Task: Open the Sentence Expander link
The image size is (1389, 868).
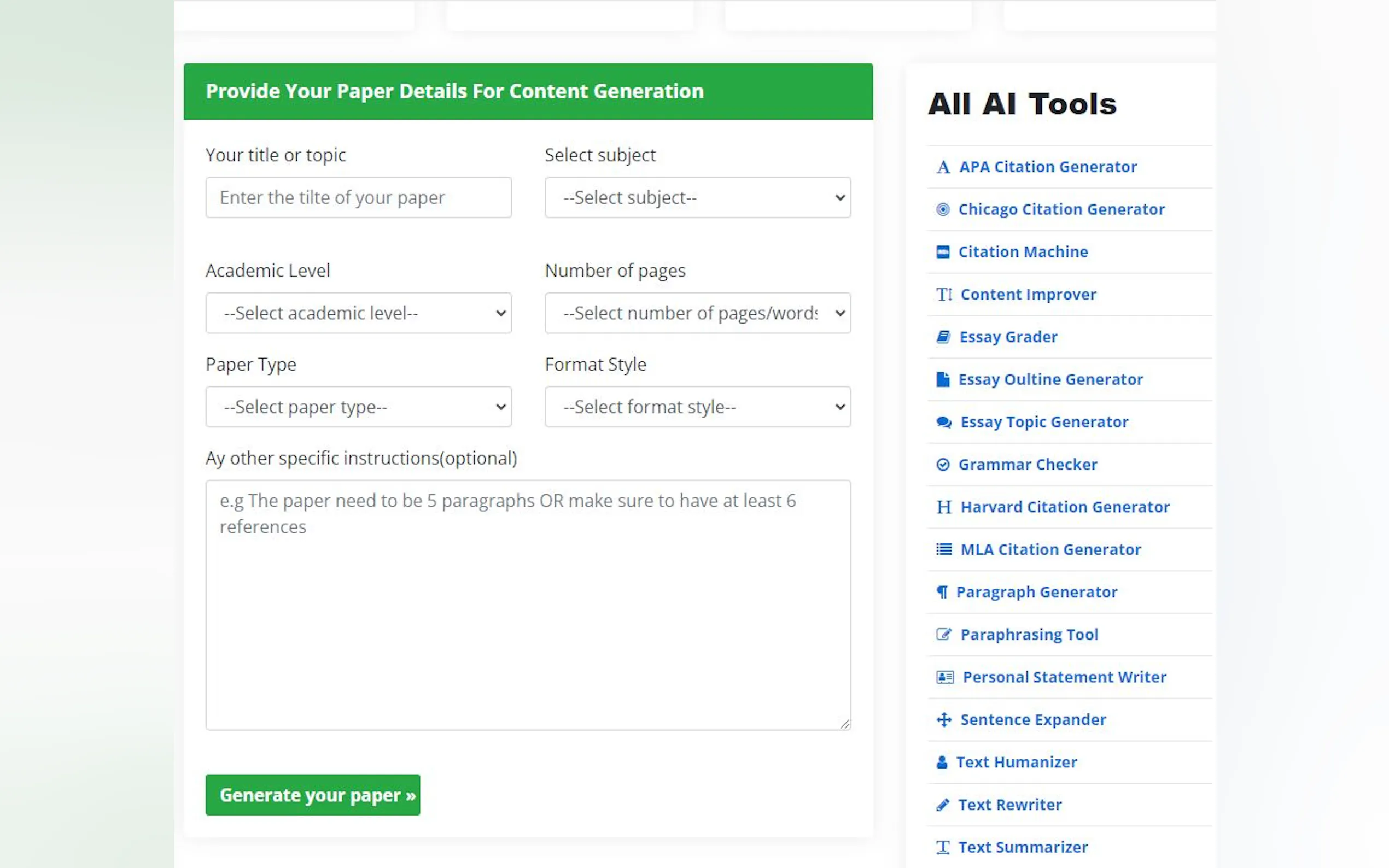Action: point(1033,719)
